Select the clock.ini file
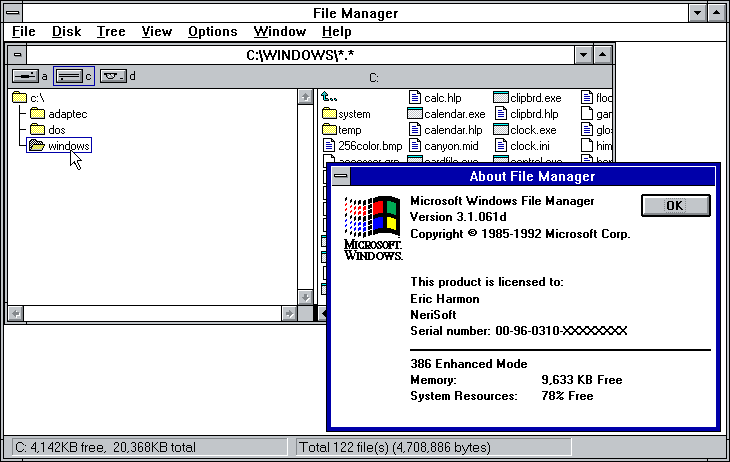Image resolution: width=730 pixels, height=462 pixels. click(522, 146)
